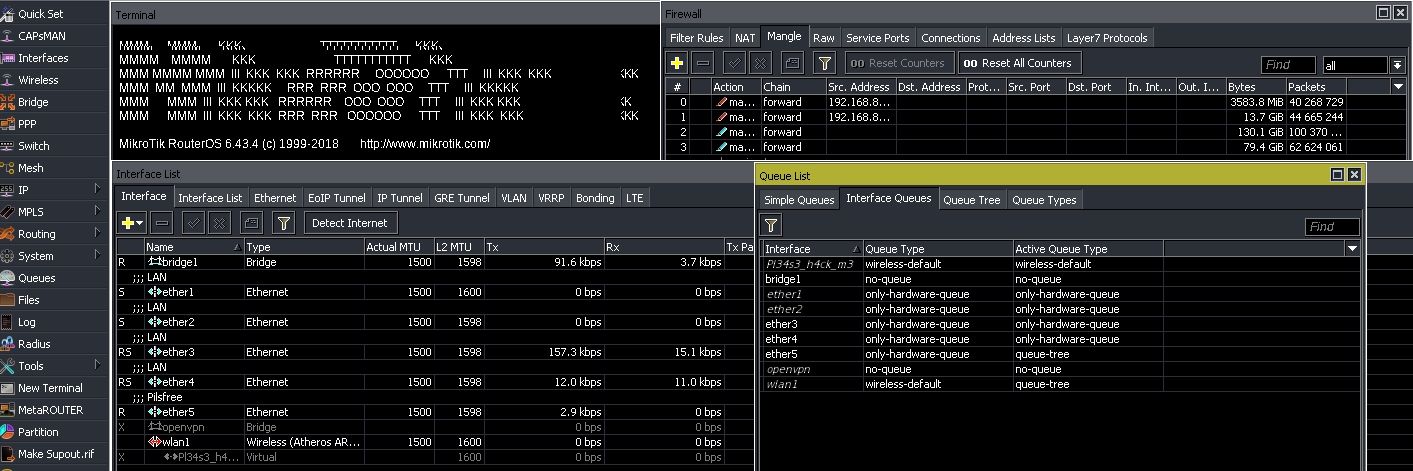
Task: Click the Find field in Queue List
Action: pos(1332,227)
